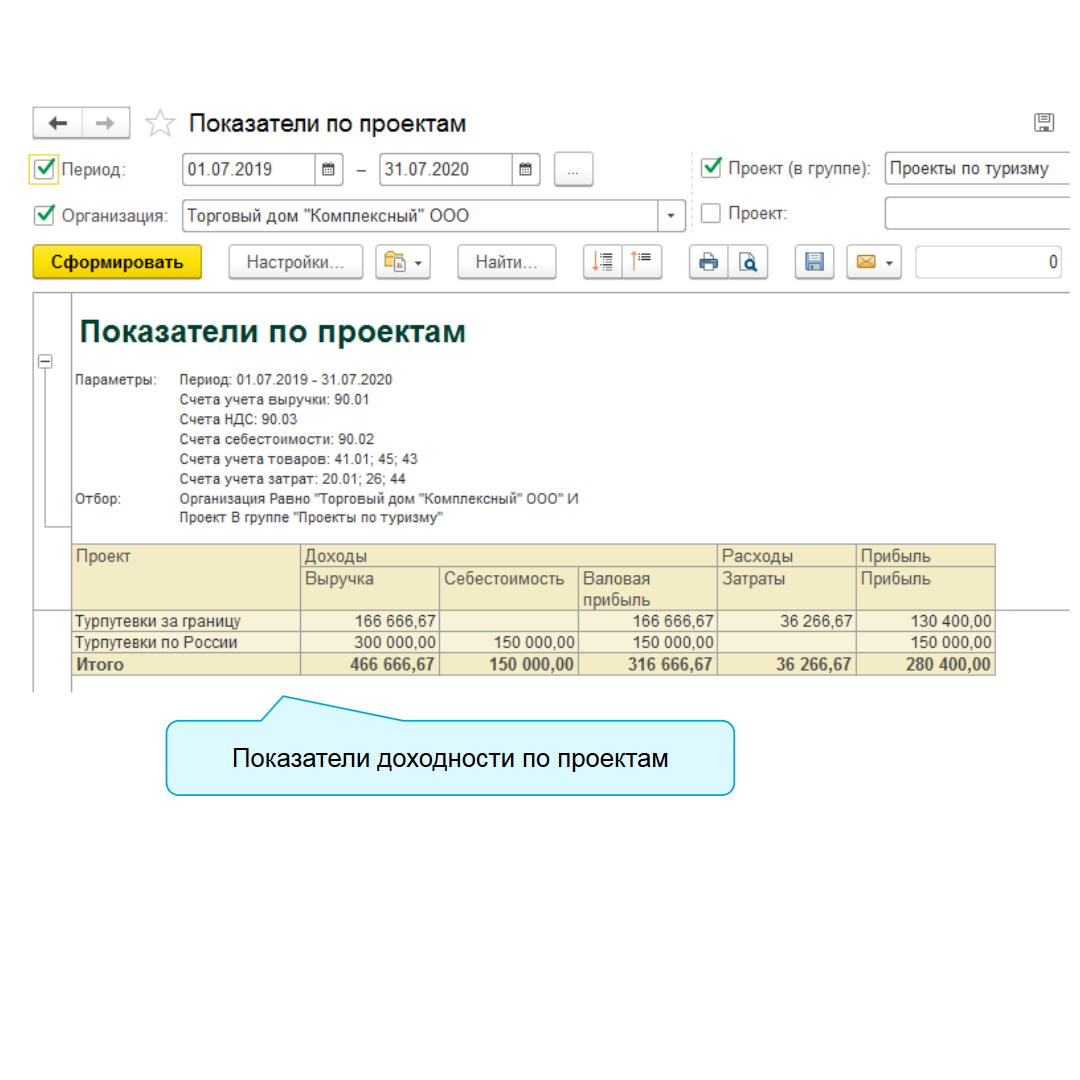This screenshot has height=1080, width=1080.
Task: Click Себестоимость cell 150 000,00 for Турпутевки по России
Action: [x=508, y=643]
